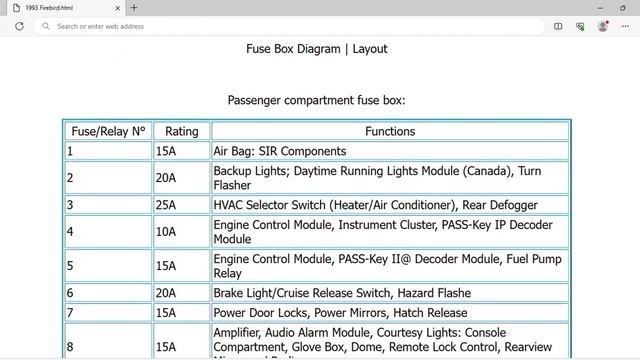Select 'PASS-Key IP Decoder Module' function cell
640x360 pixels.
(390, 231)
